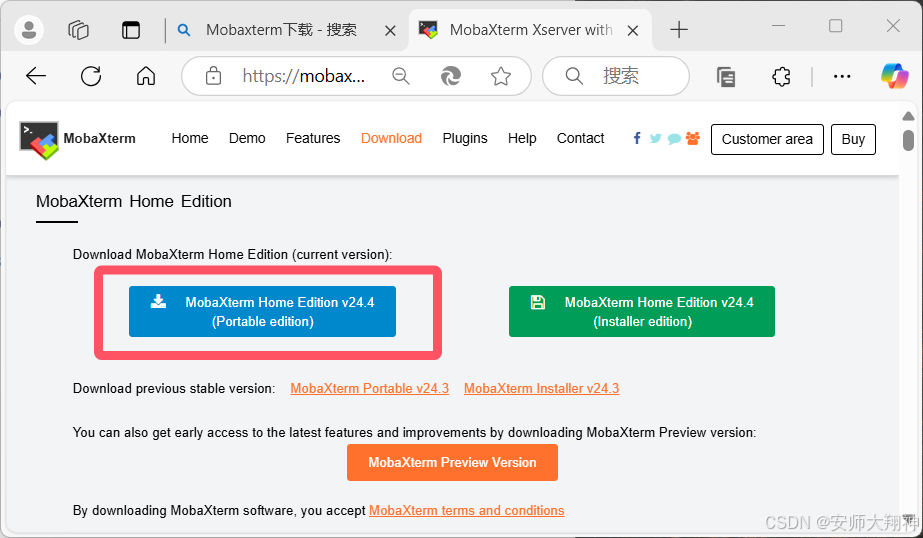Open the tab actions menu icon
This screenshot has height=538, width=923.
131,30
